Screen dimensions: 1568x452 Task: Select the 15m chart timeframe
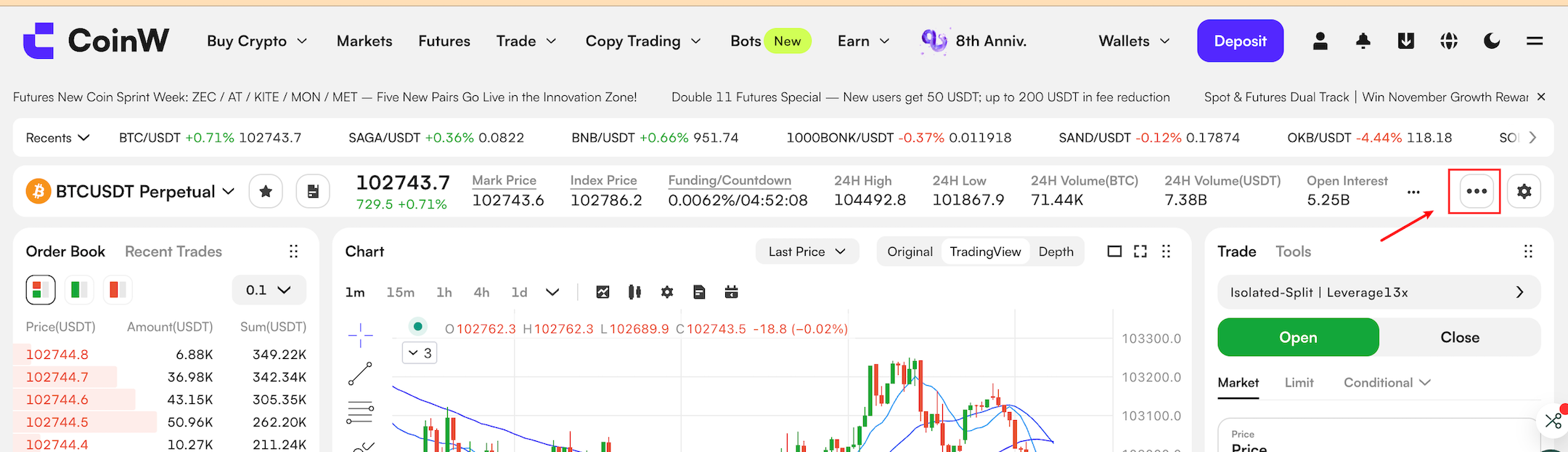pyautogui.click(x=400, y=292)
